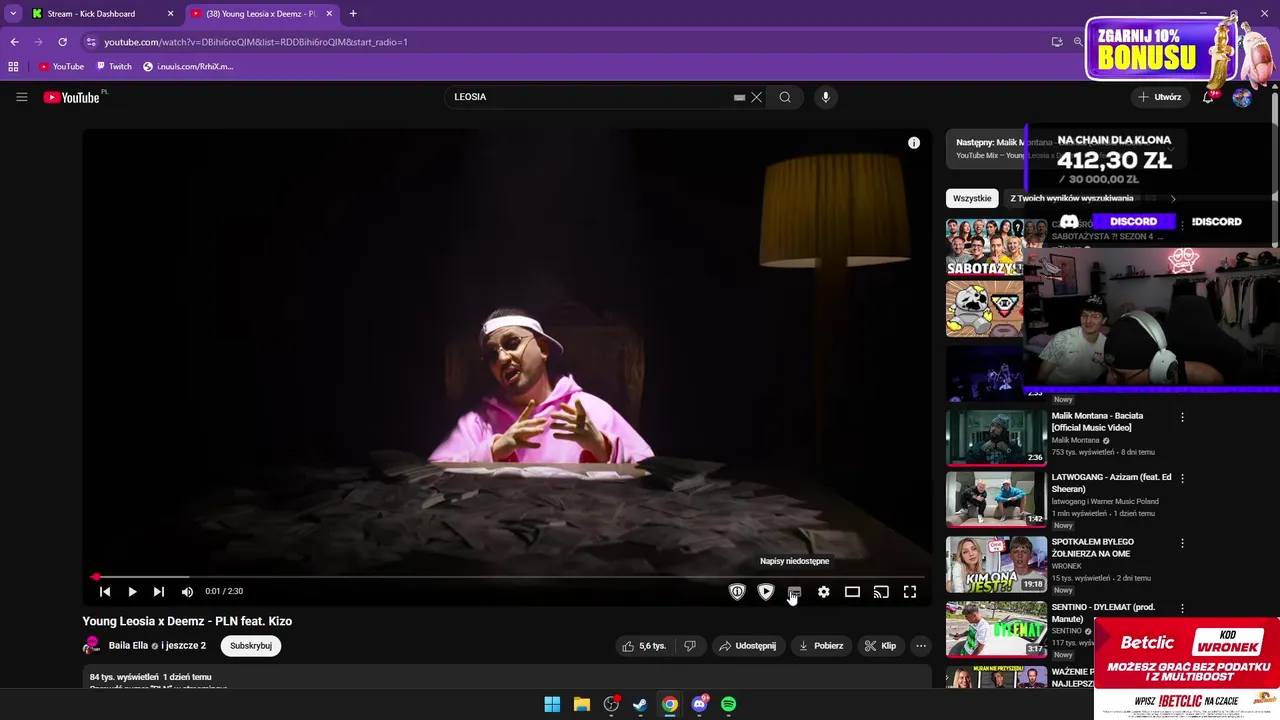Play the video
This screenshot has height=720, width=1280.
point(132,592)
